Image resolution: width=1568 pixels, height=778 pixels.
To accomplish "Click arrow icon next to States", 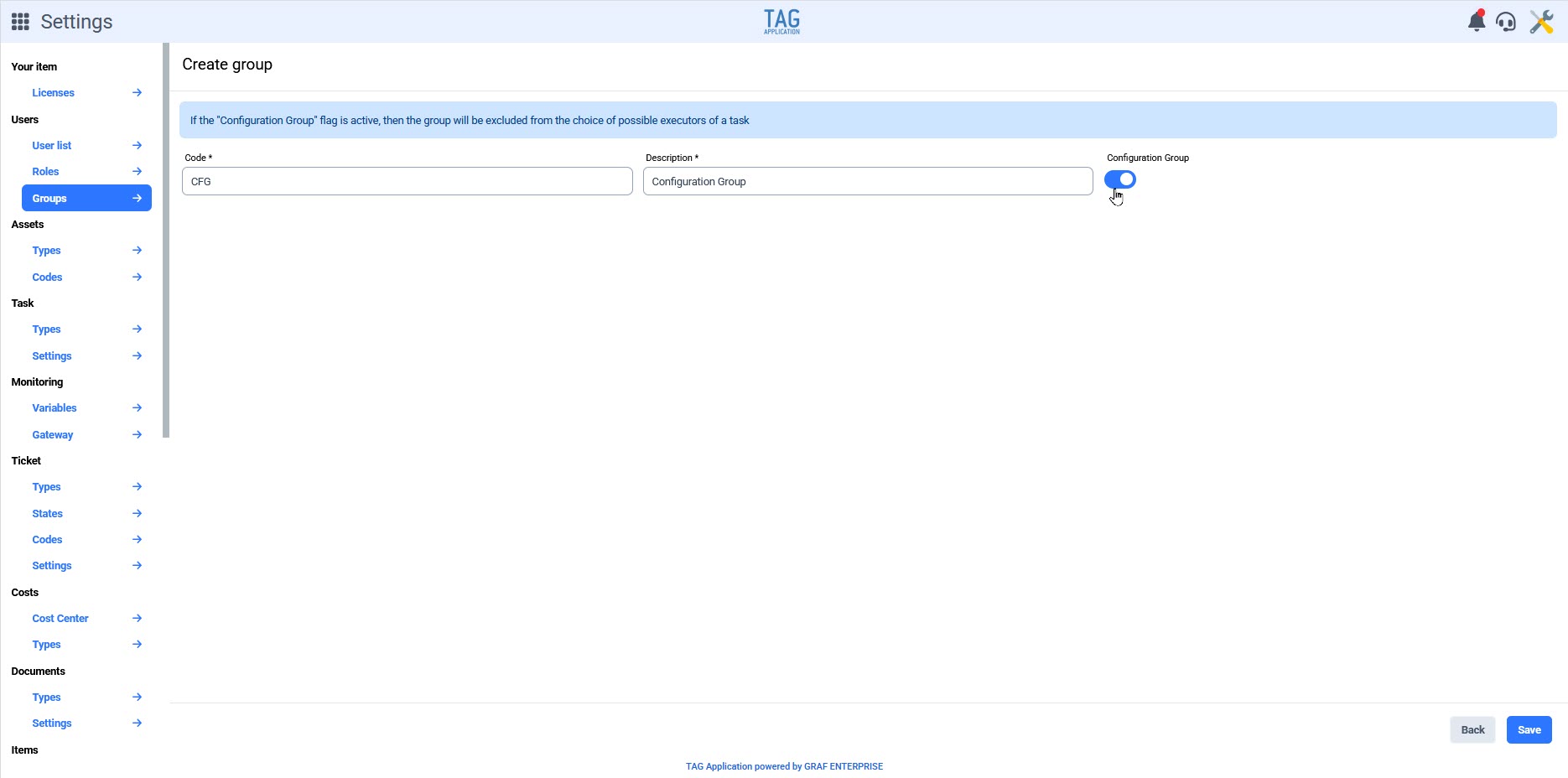I will pos(137,513).
